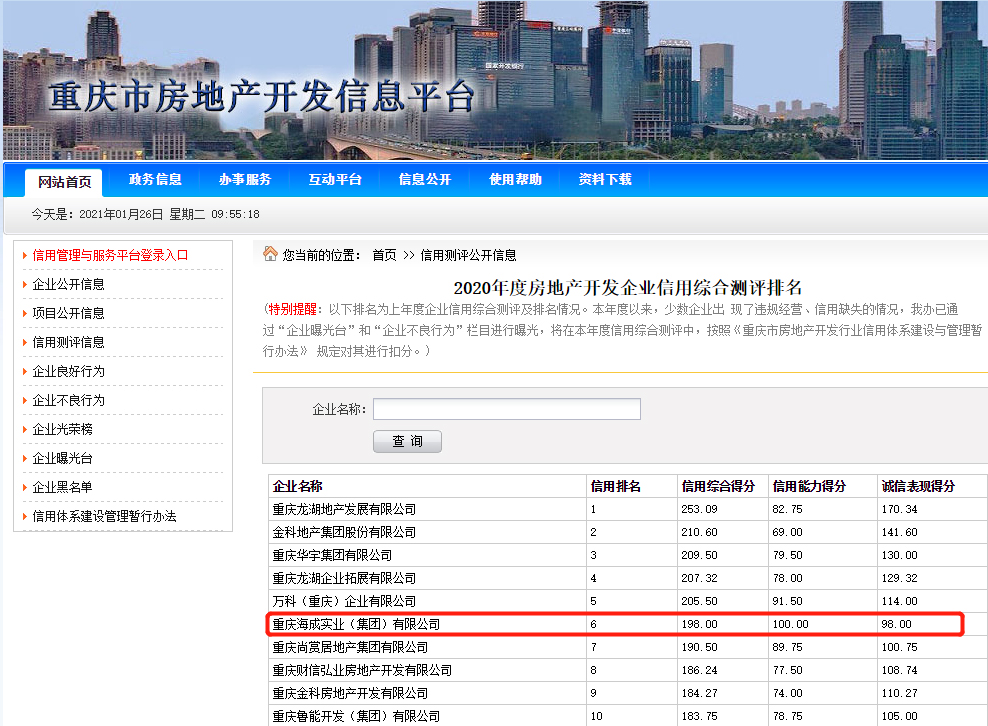The width and height of the screenshot is (988, 726).
Task: Click the 企业名称 search input field
Action: 506,409
